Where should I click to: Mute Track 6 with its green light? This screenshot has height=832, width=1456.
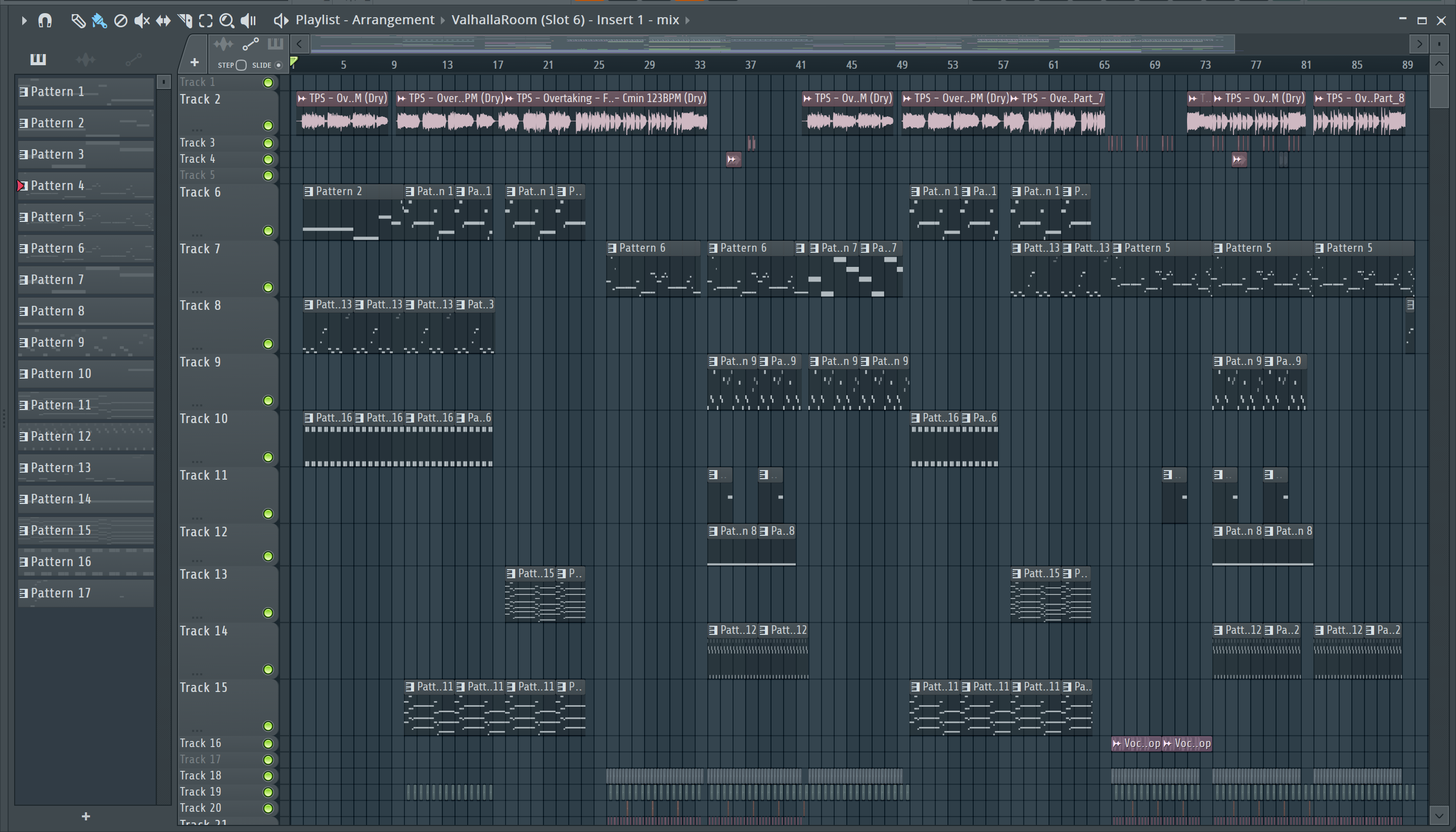pyautogui.click(x=268, y=231)
